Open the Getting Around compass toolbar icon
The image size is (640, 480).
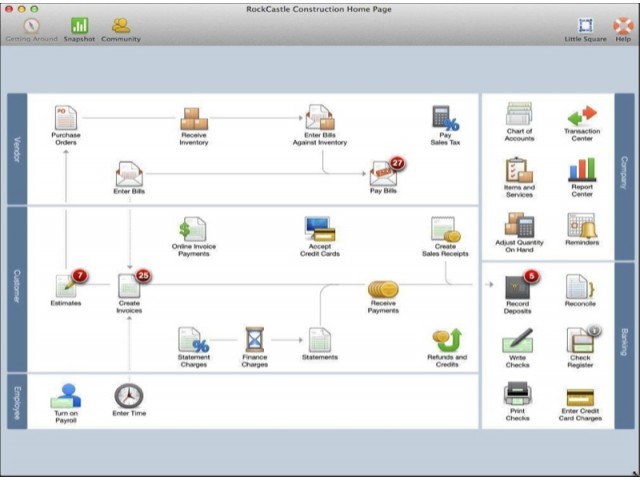click(x=31, y=26)
